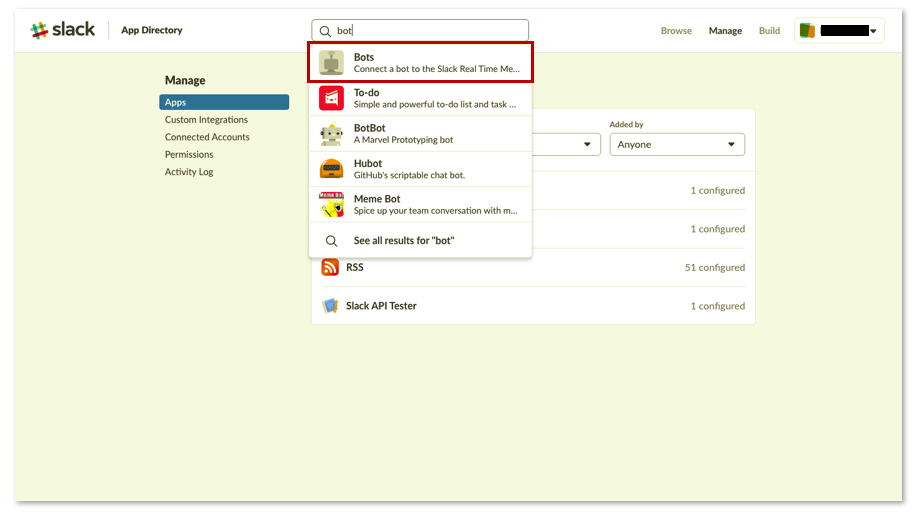This screenshot has width=913, height=513.
Task: Click the team avatar icon in header
Action: coord(807,30)
